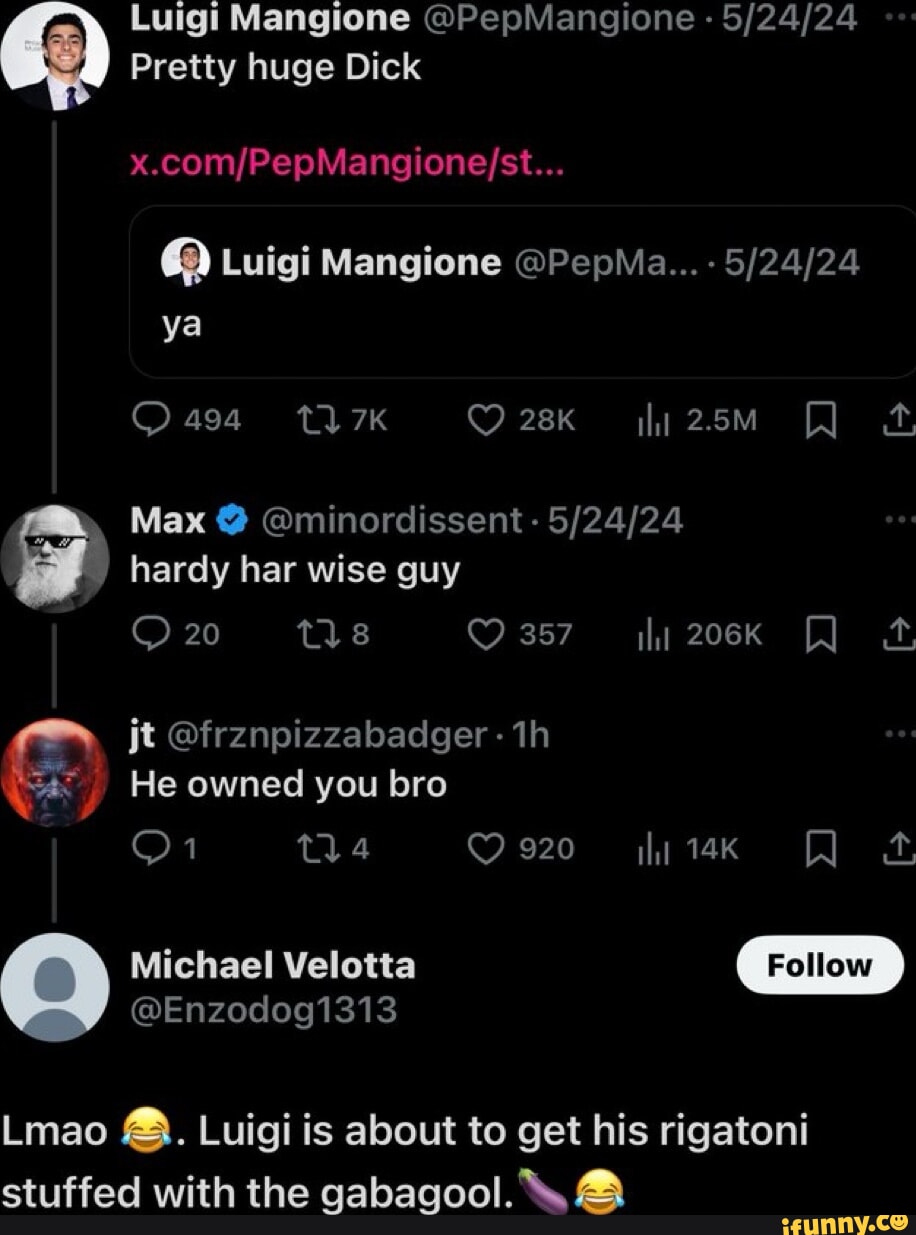This screenshot has width=916, height=1235.
Task: Follow Michael Velotta
Action: click(x=819, y=965)
